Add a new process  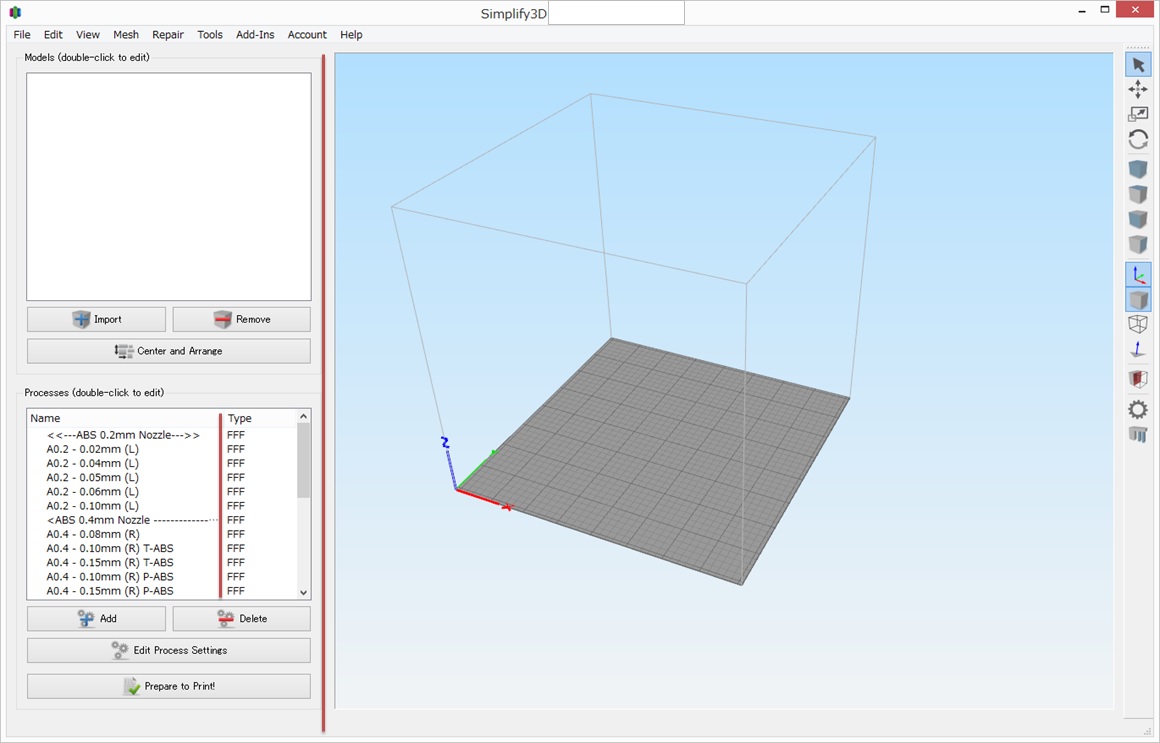pyautogui.click(x=96, y=619)
